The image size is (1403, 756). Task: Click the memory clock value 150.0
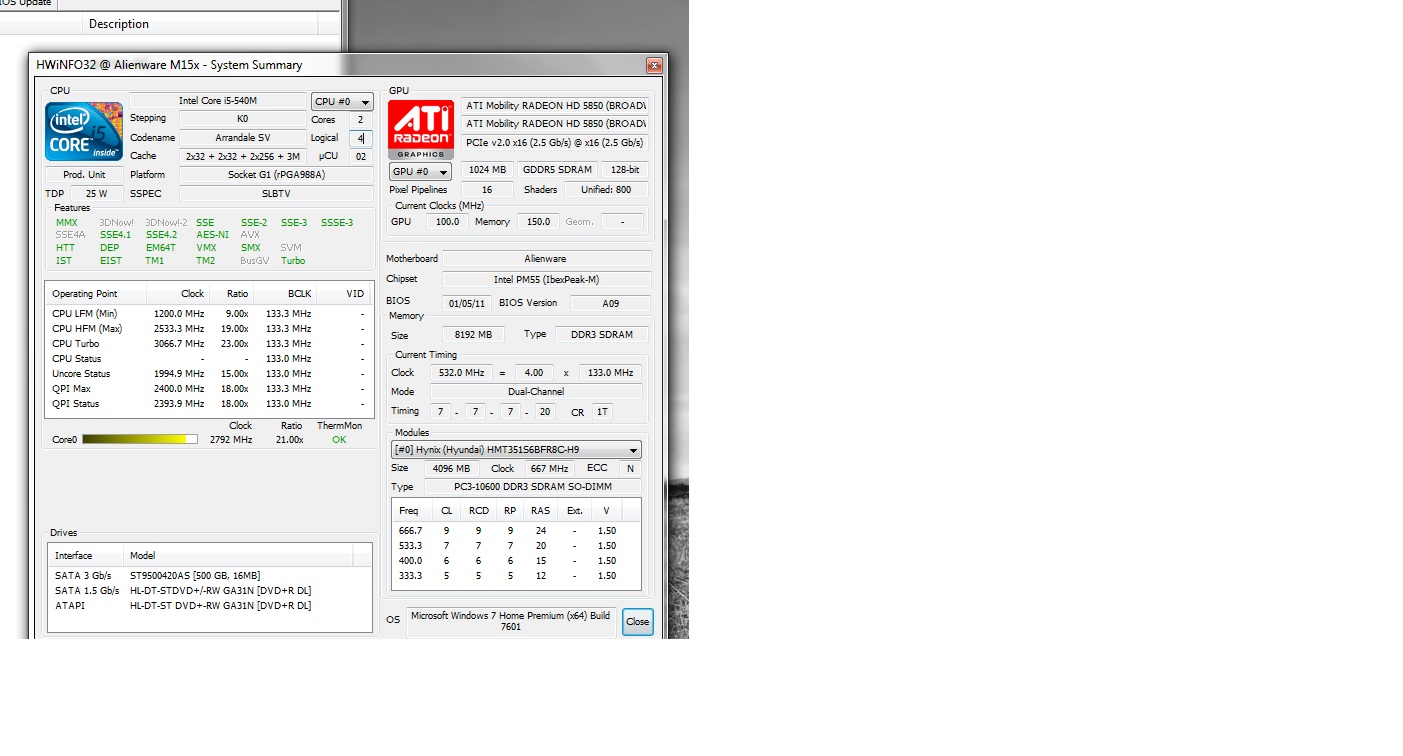(538, 222)
